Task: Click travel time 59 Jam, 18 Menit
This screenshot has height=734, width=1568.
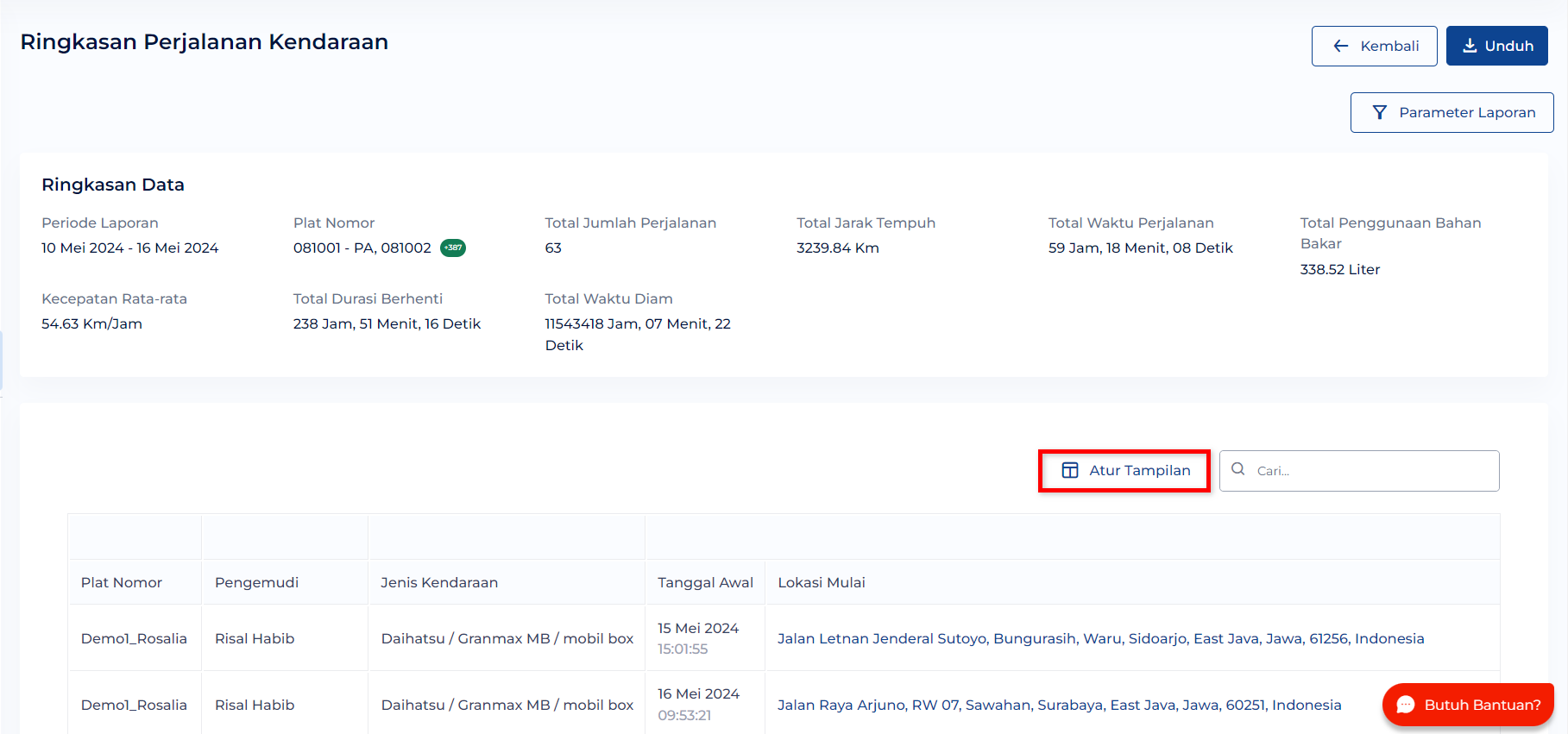Action: tap(1140, 248)
